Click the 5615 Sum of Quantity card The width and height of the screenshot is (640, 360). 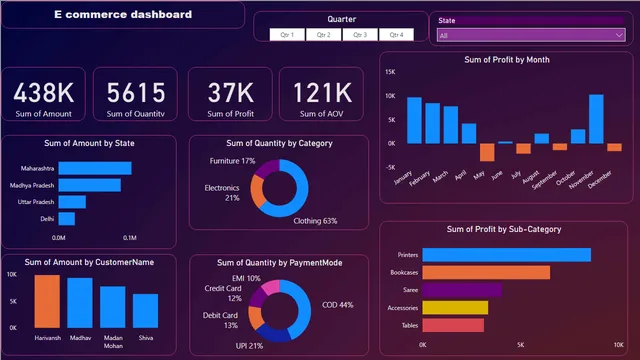136,94
